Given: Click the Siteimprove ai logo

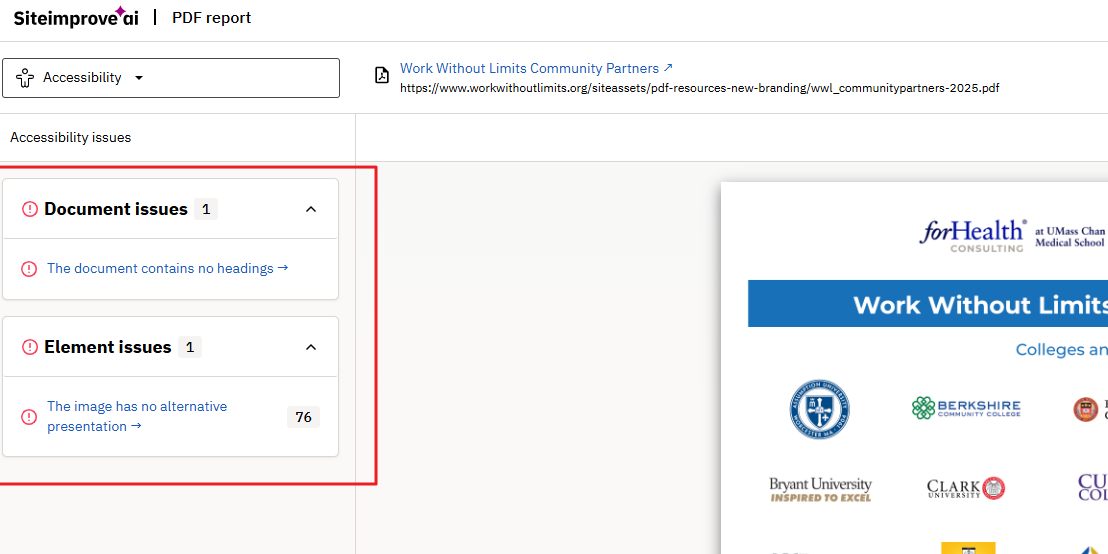Looking at the screenshot, I should pos(75,17).
